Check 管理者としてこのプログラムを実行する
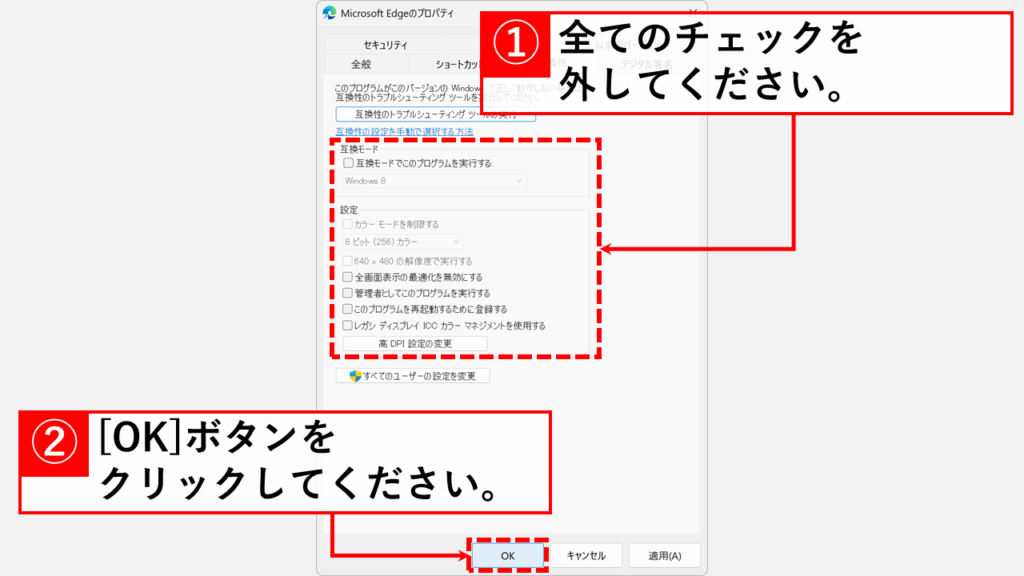The width and height of the screenshot is (1024, 576). click(348, 293)
